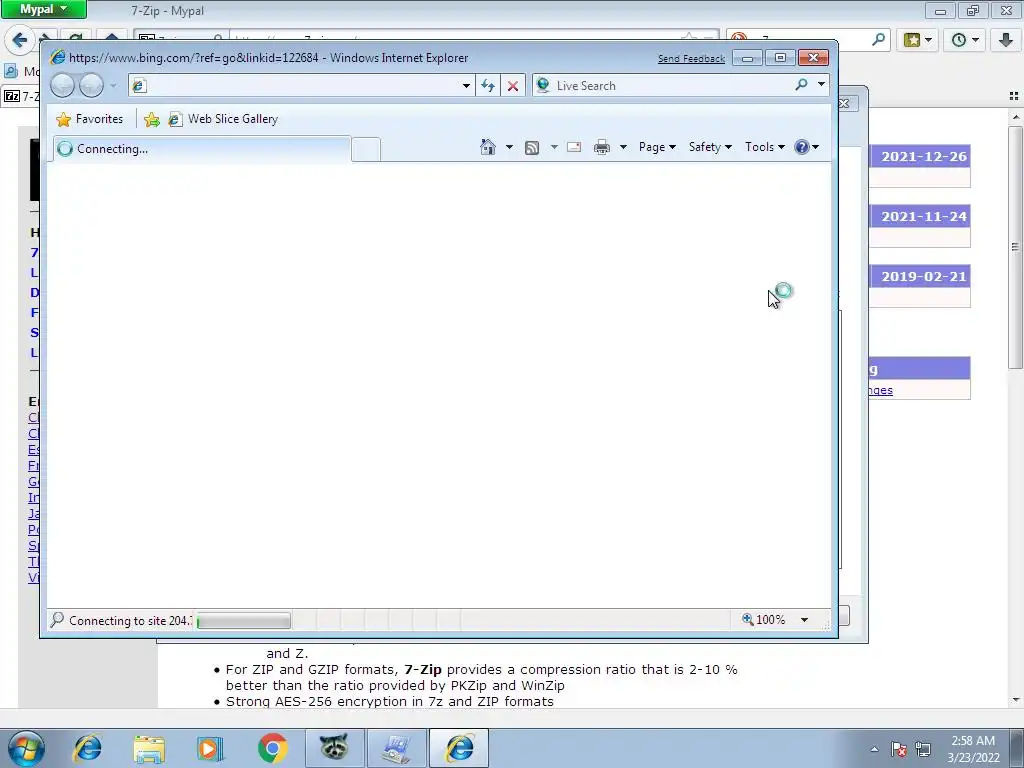Select the Connecting... tab

point(202,149)
